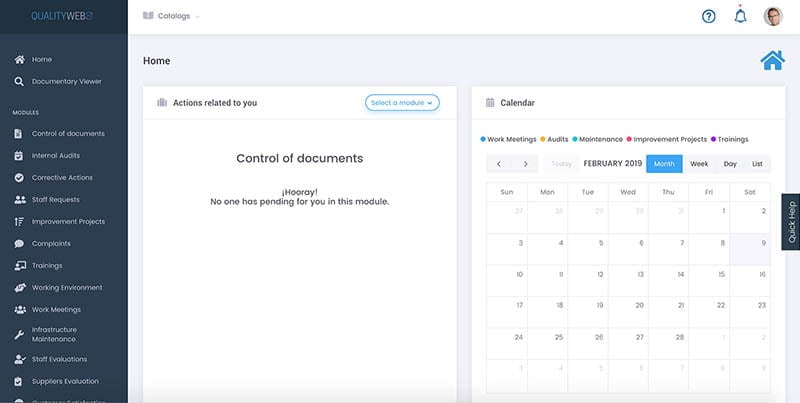800x403 pixels.
Task: Toggle Trainings legend dot in calendar
Action: pyautogui.click(x=713, y=139)
